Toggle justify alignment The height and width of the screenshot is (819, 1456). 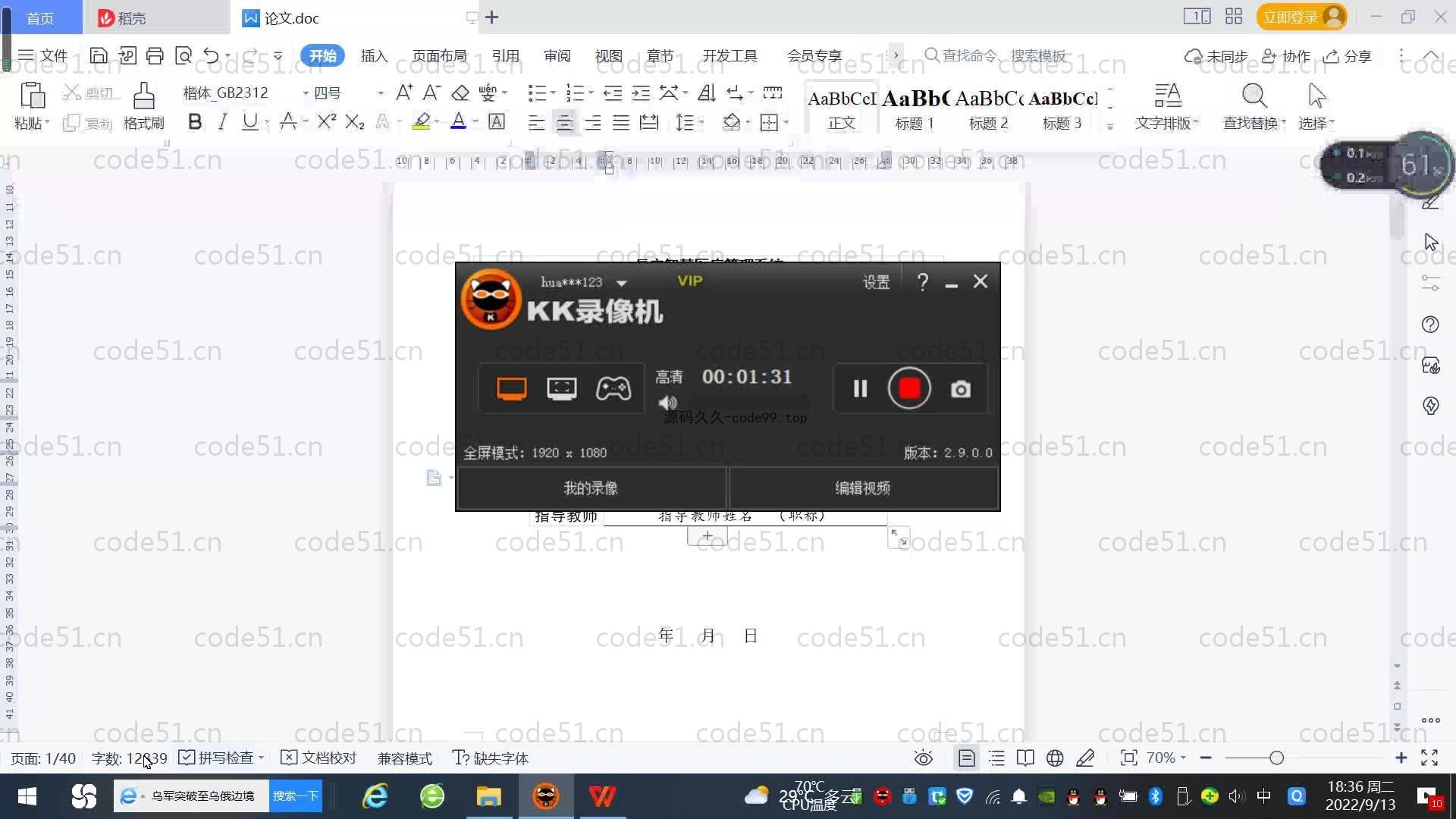tap(621, 122)
